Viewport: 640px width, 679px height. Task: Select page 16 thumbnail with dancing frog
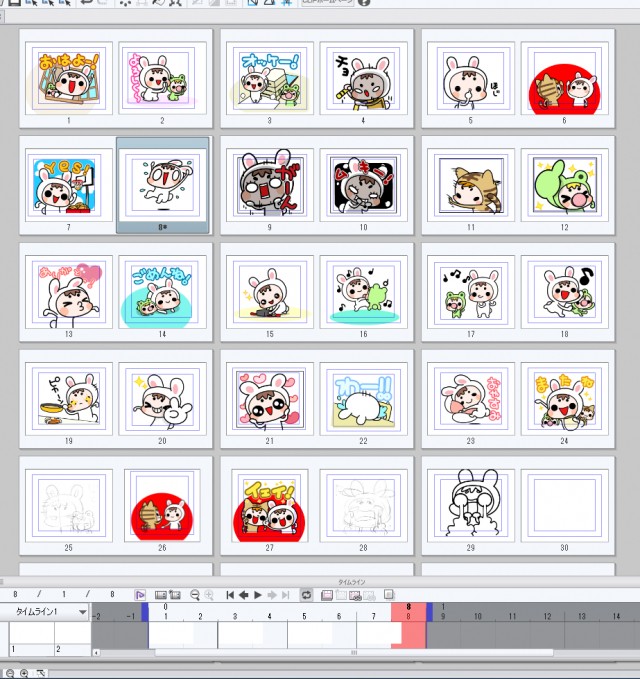point(363,292)
